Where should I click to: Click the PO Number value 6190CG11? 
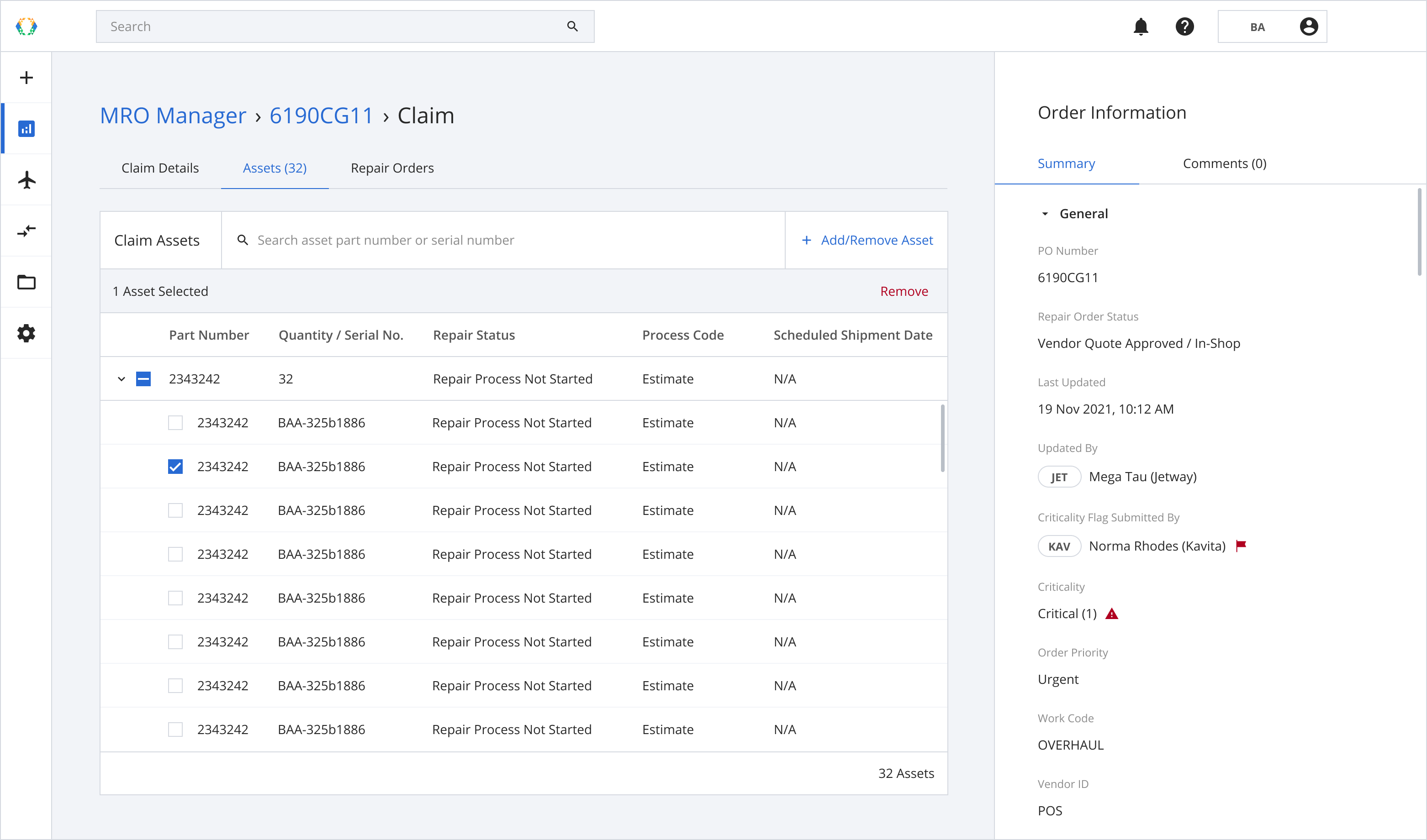(1068, 278)
